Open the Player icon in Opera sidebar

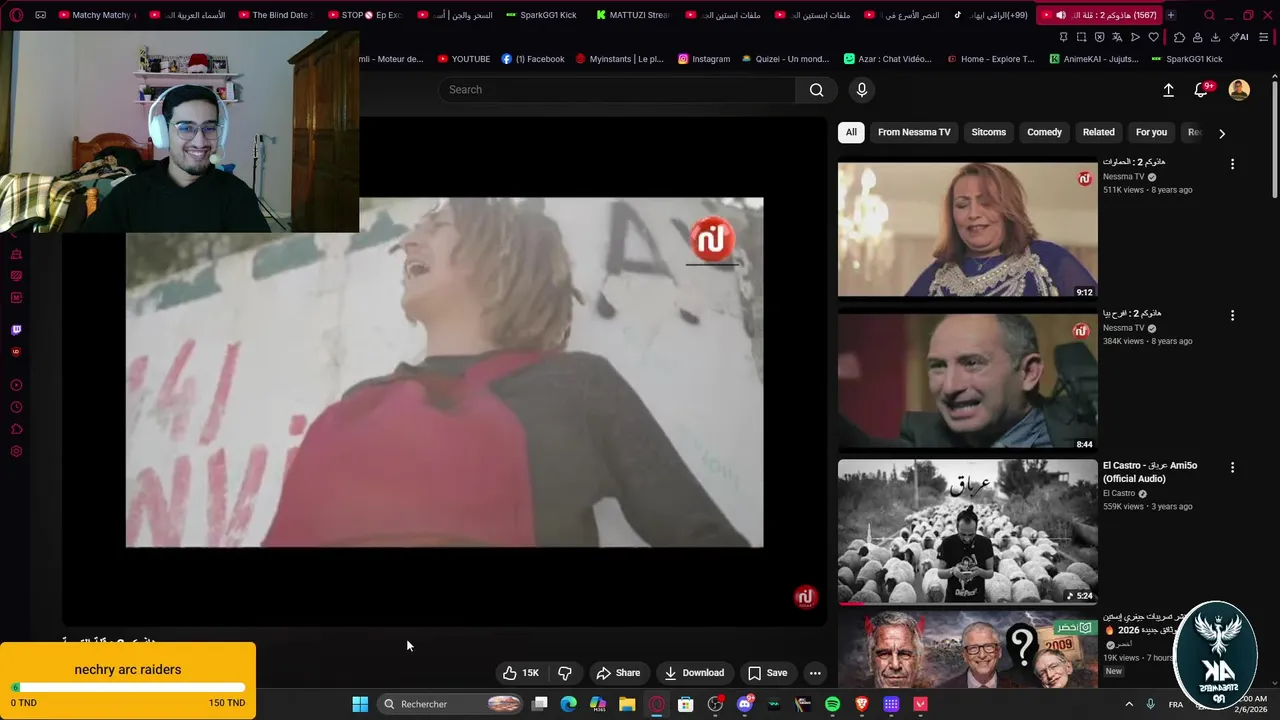[x=16, y=385]
